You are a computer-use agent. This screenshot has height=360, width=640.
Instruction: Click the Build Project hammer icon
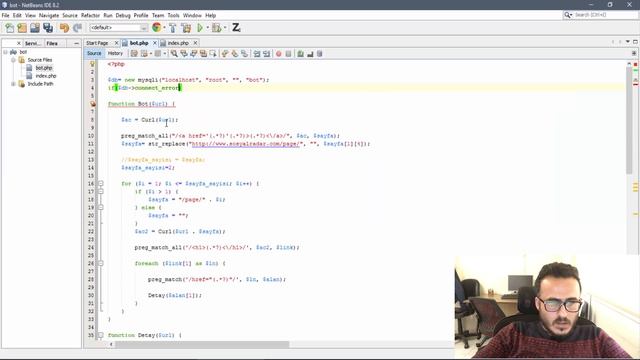[x=172, y=28]
